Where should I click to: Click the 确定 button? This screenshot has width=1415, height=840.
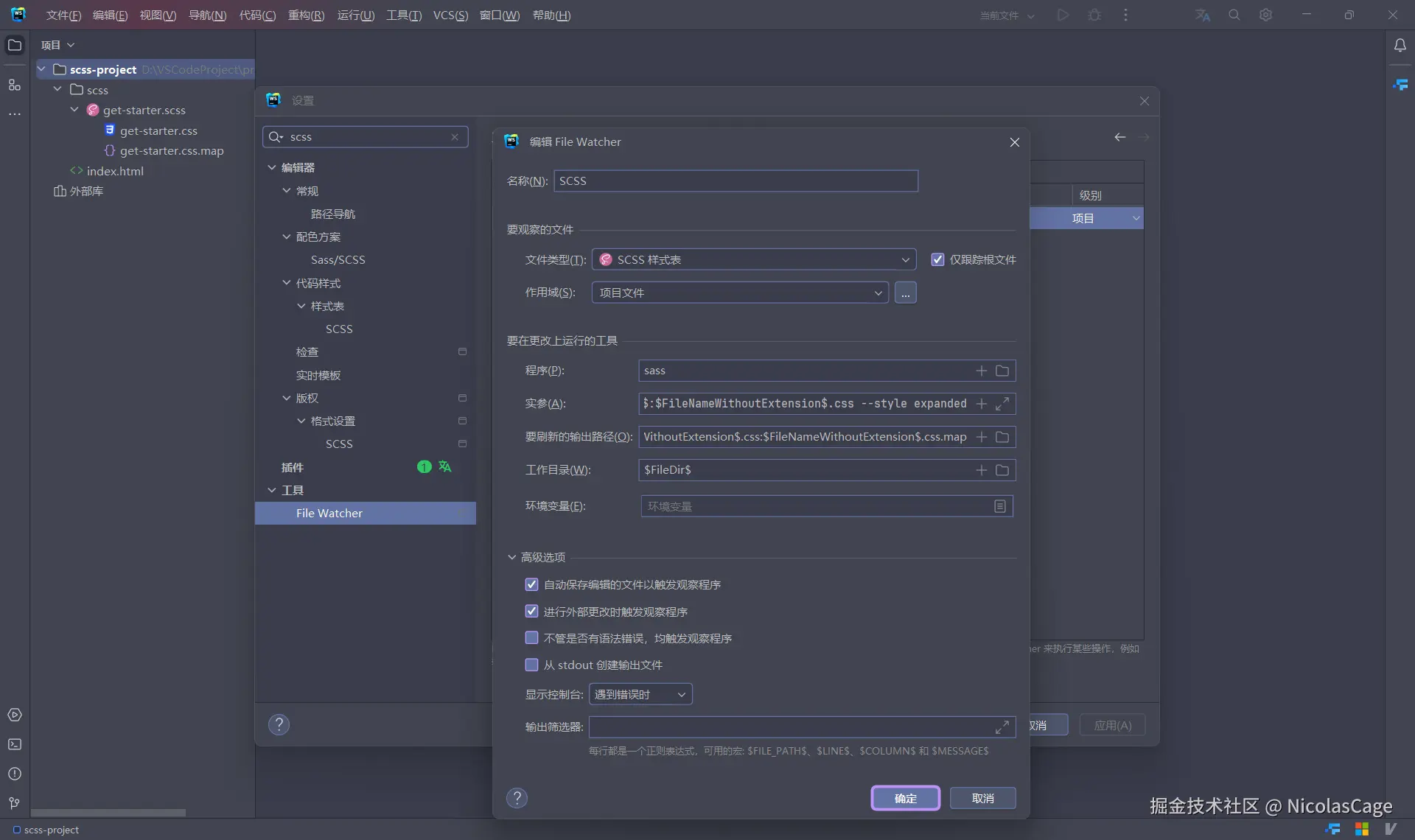click(905, 798)
